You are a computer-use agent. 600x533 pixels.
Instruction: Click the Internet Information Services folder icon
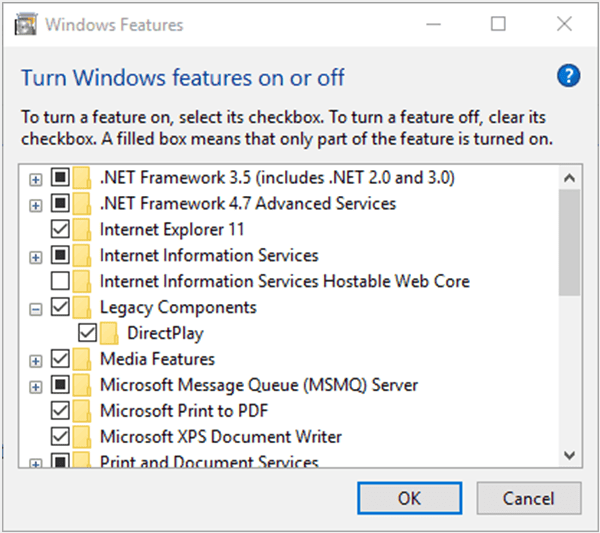click(84, 255)
